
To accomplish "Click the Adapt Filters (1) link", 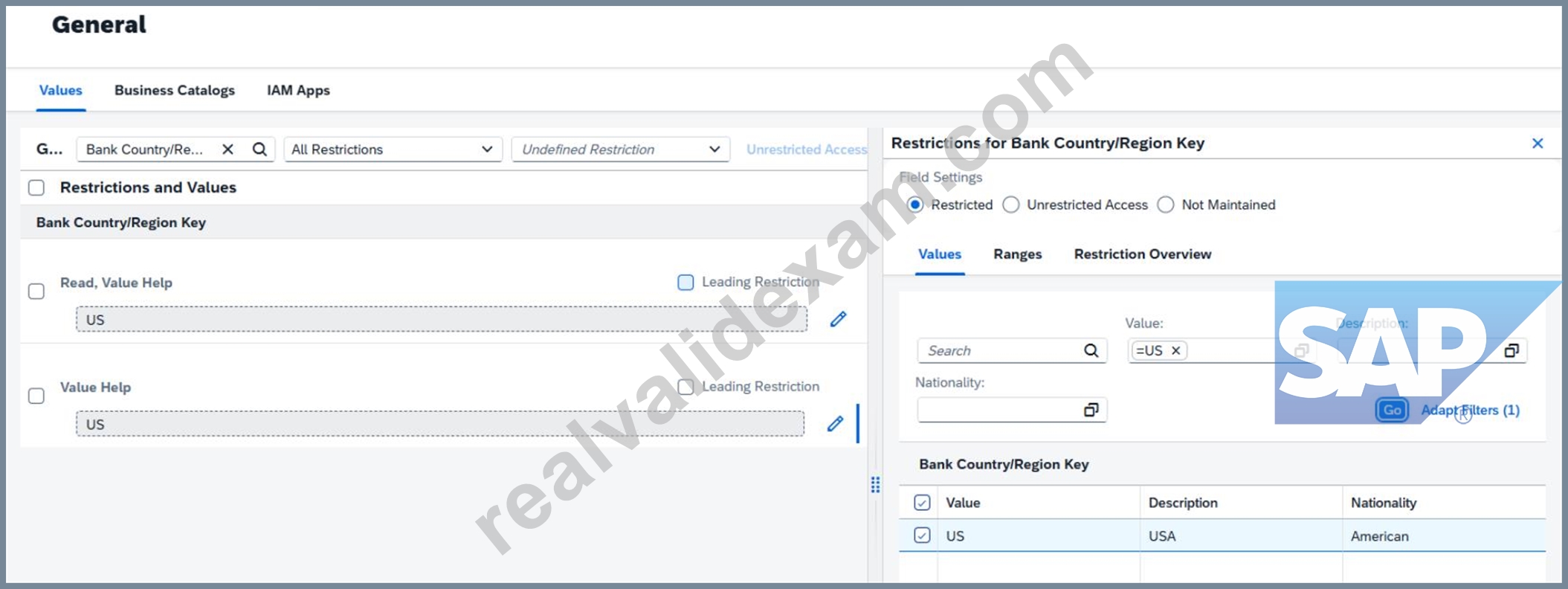I will 1470,410.
